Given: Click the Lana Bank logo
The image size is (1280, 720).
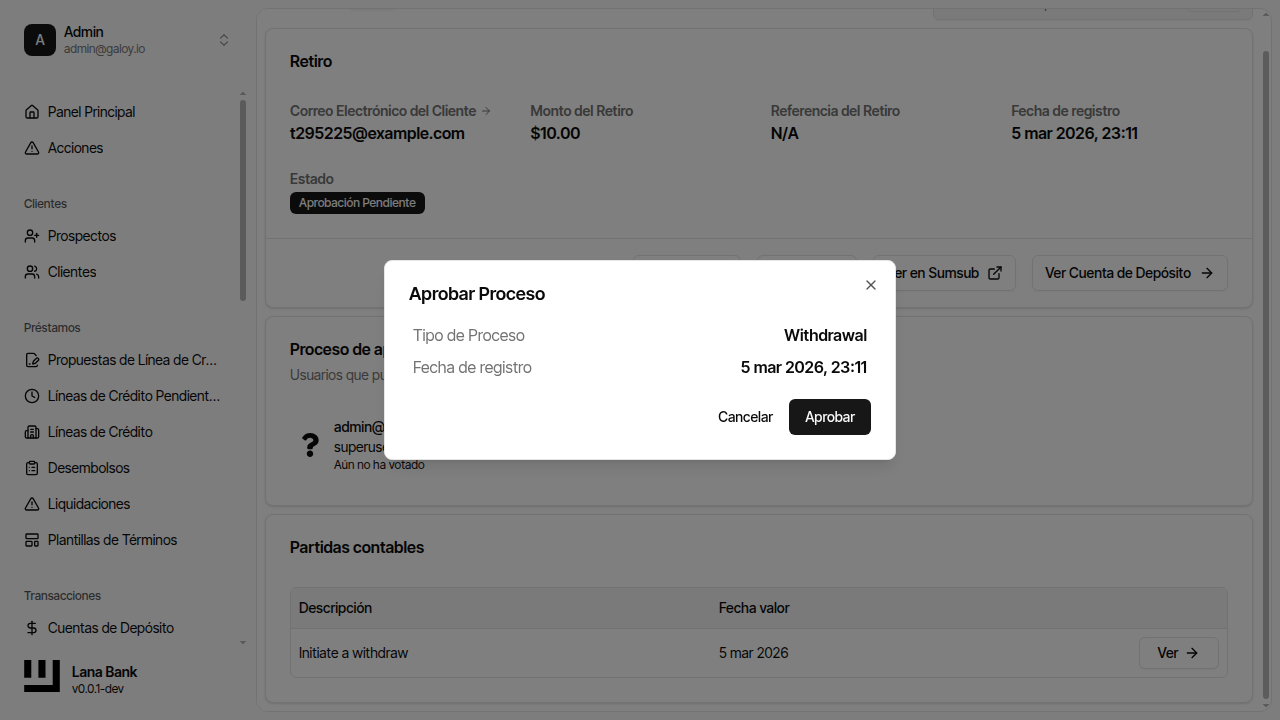Looking at the screenshot, I should (x=42, y=676).
